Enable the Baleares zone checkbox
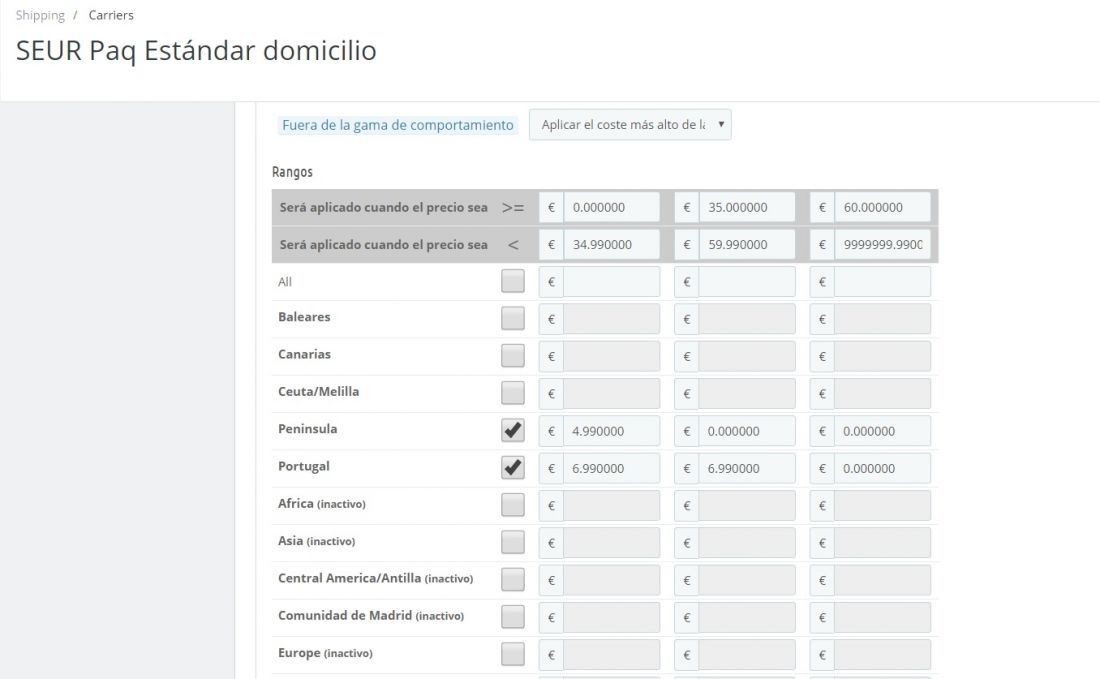 [513, 318]
